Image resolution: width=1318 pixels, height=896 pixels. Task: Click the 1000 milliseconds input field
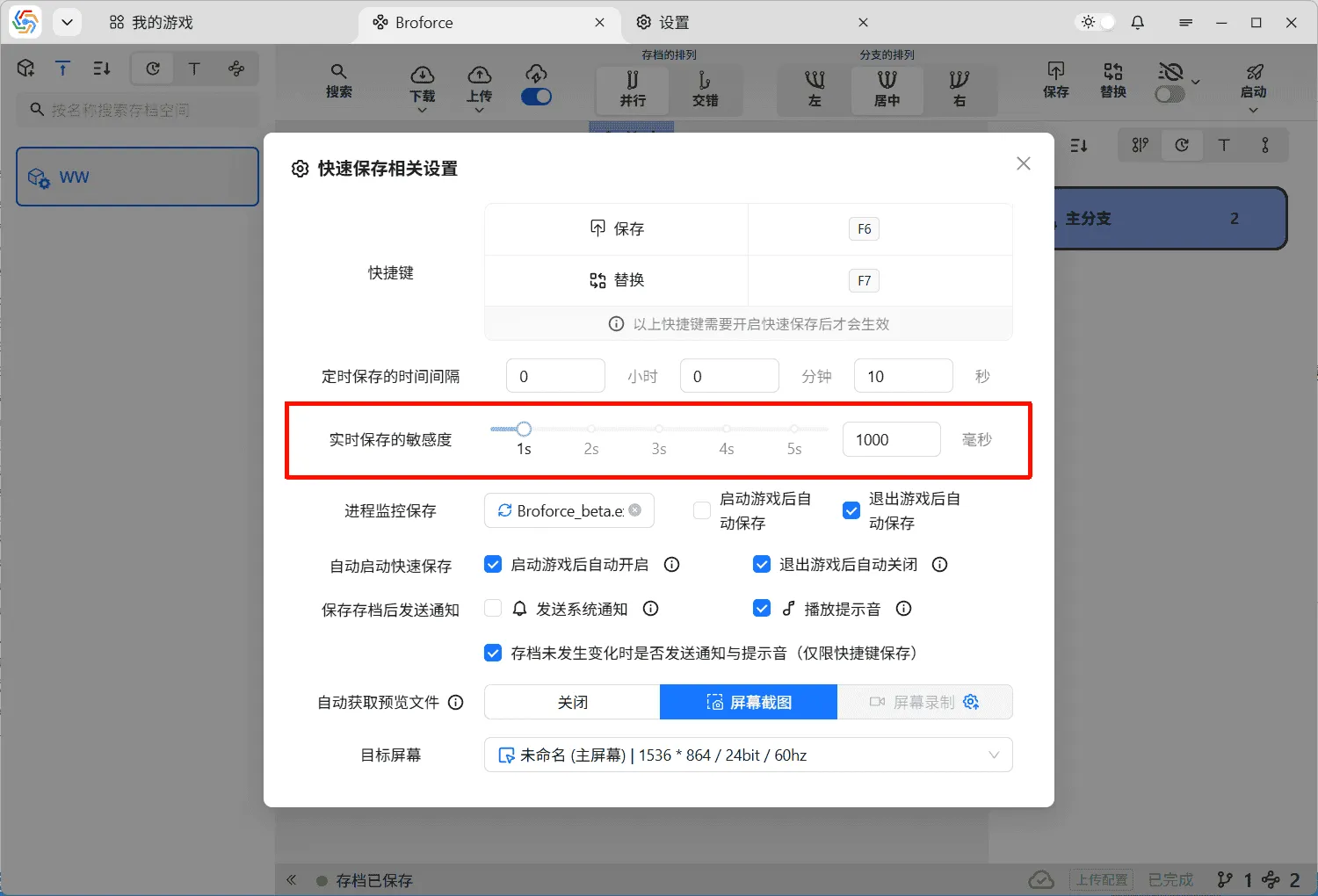(x=891, y=439)
